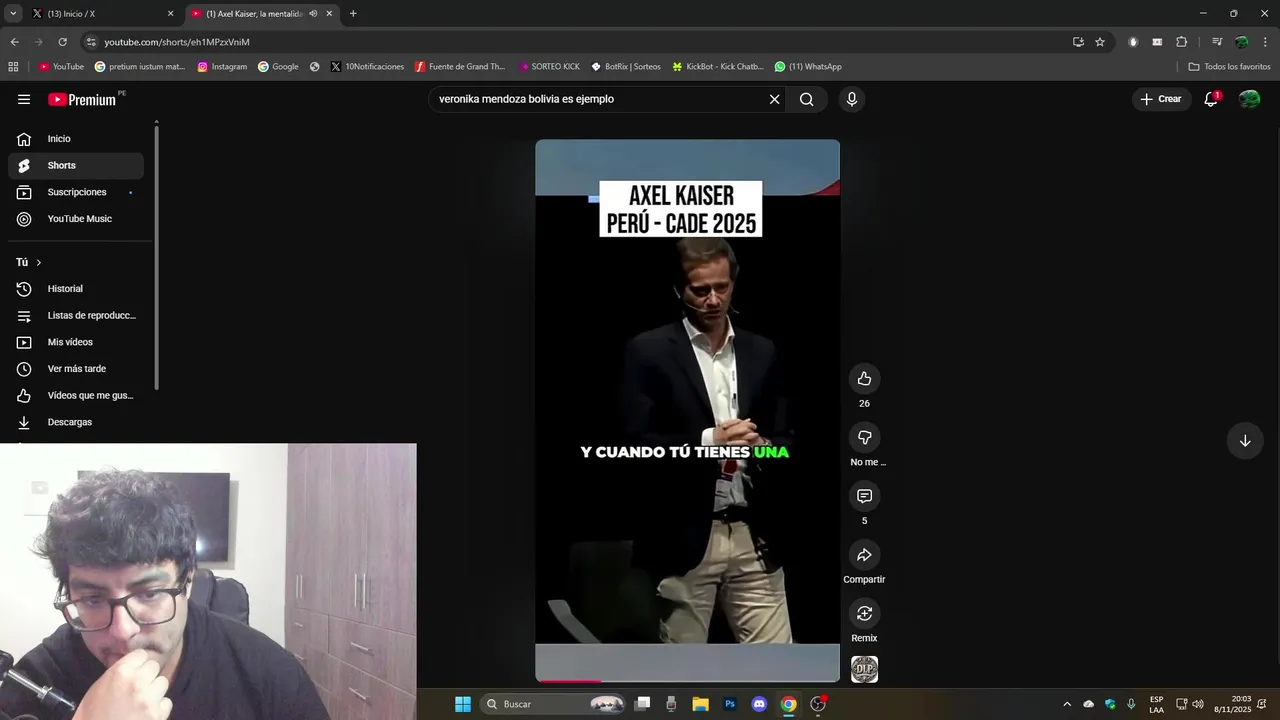The height and width of the screenshot is (720, 1280).
Task: Open YouTube Music from the sidebar
Action: [x=76, y=219]
